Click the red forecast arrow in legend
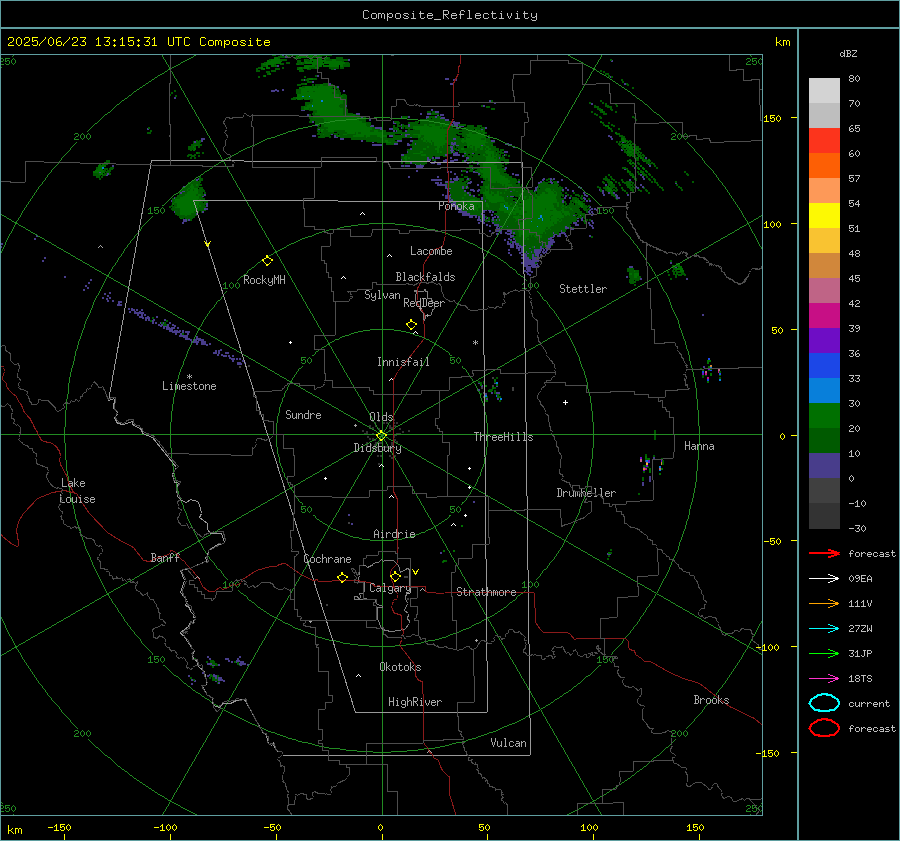This screenshot has width=900, height=841. 824,553
